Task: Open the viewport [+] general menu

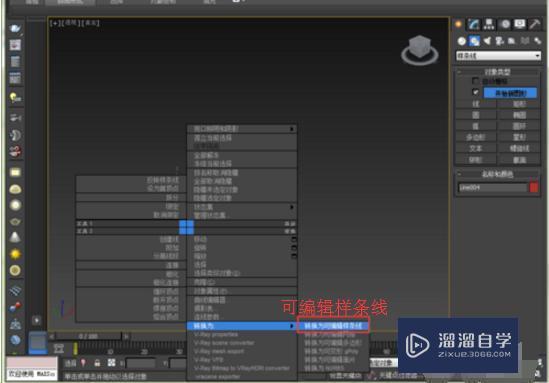Action: click(56, 23)
